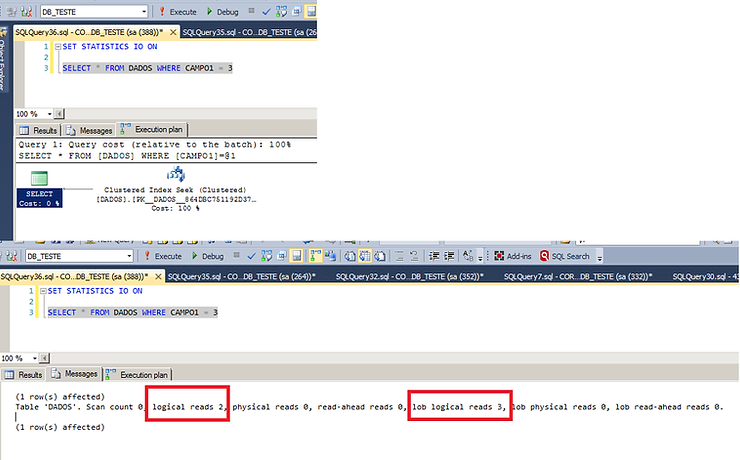This screenshot has width=740, height=460.
Task: Click Uncomment Selected Lines icon
Action: tap(414, 256)
